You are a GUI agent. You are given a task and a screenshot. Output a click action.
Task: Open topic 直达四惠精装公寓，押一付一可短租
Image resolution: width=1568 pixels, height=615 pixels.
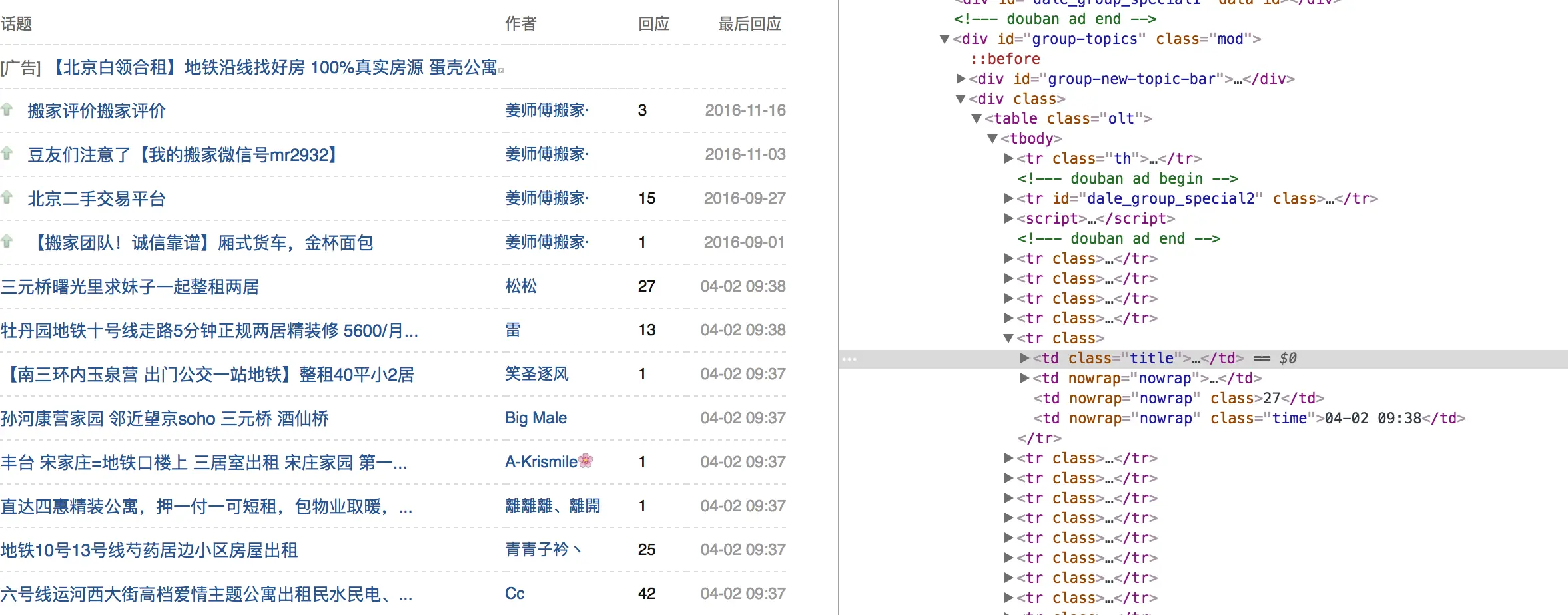click(206, 507)
